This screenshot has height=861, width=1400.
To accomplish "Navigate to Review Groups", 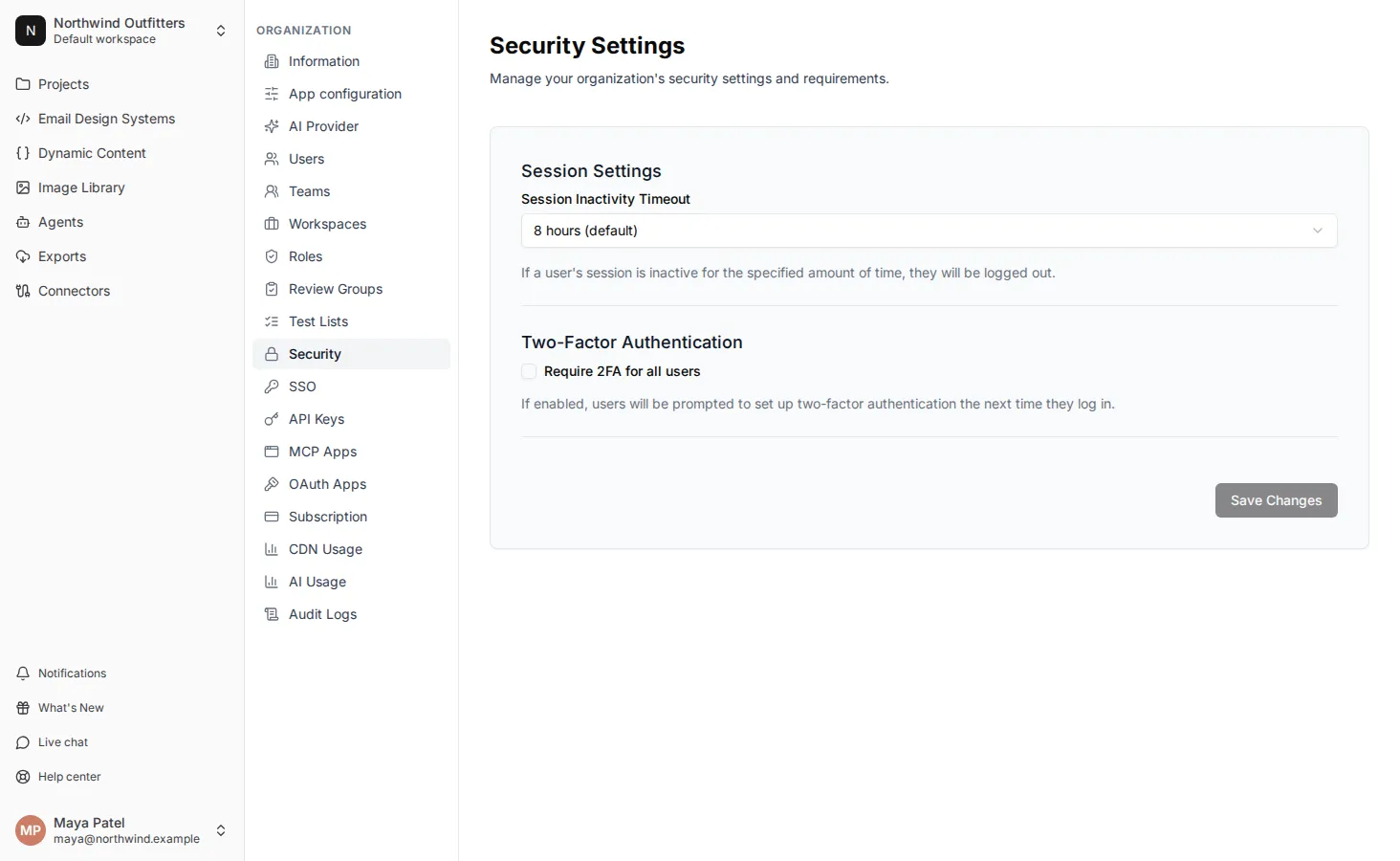I will click(x=351, y=289).
